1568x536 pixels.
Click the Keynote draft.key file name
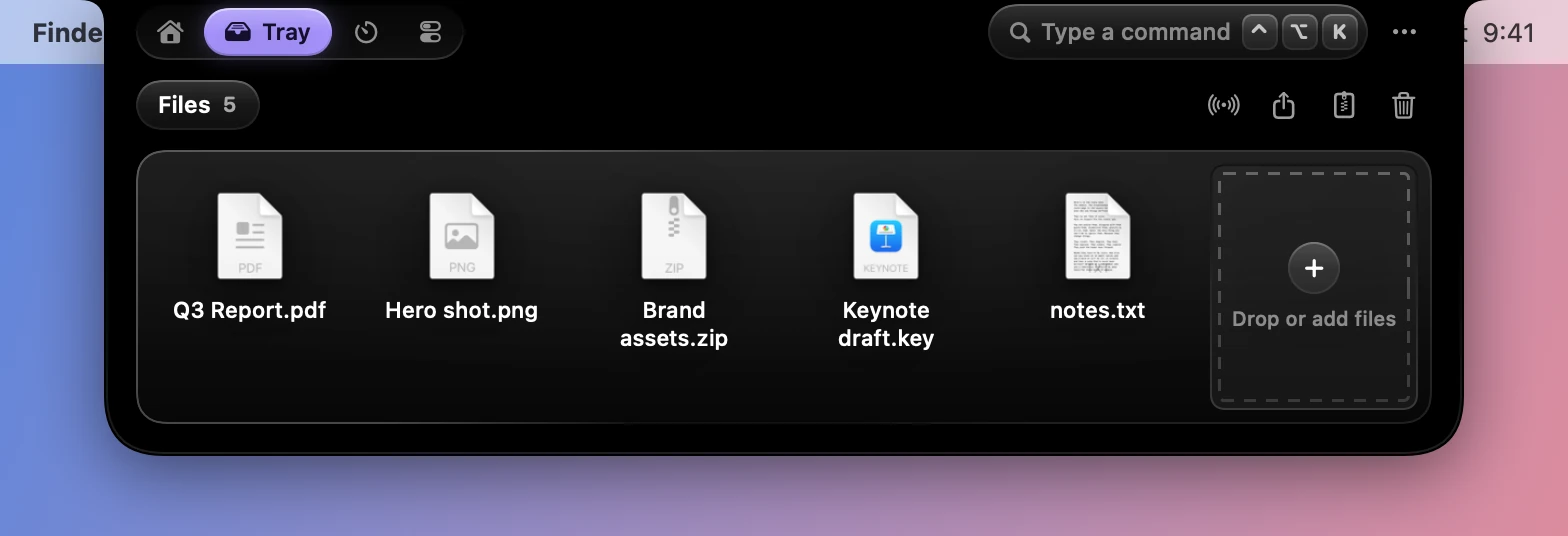click(886, 324)
